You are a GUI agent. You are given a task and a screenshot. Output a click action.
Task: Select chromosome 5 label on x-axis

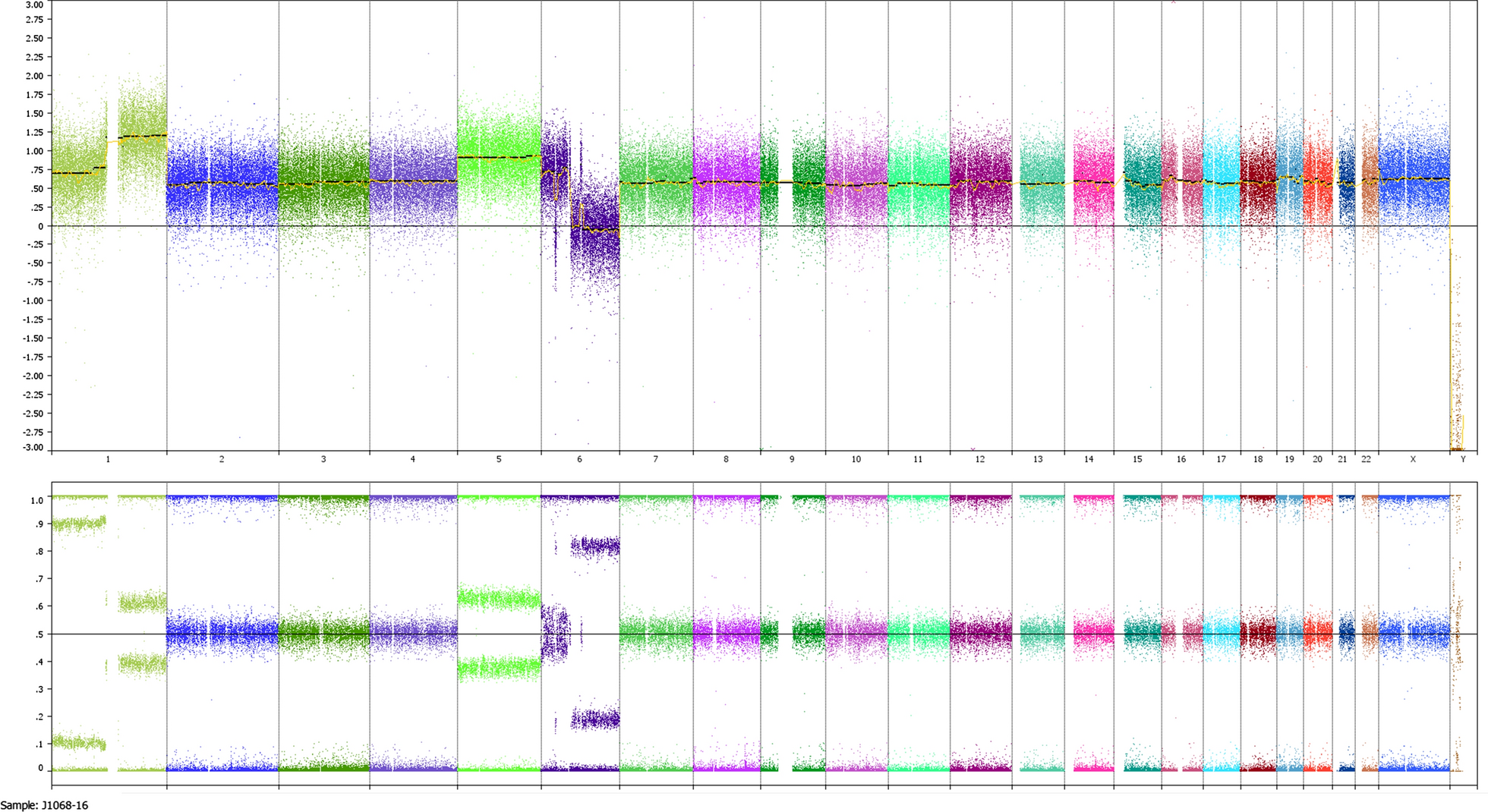click(x=499, y=459)
